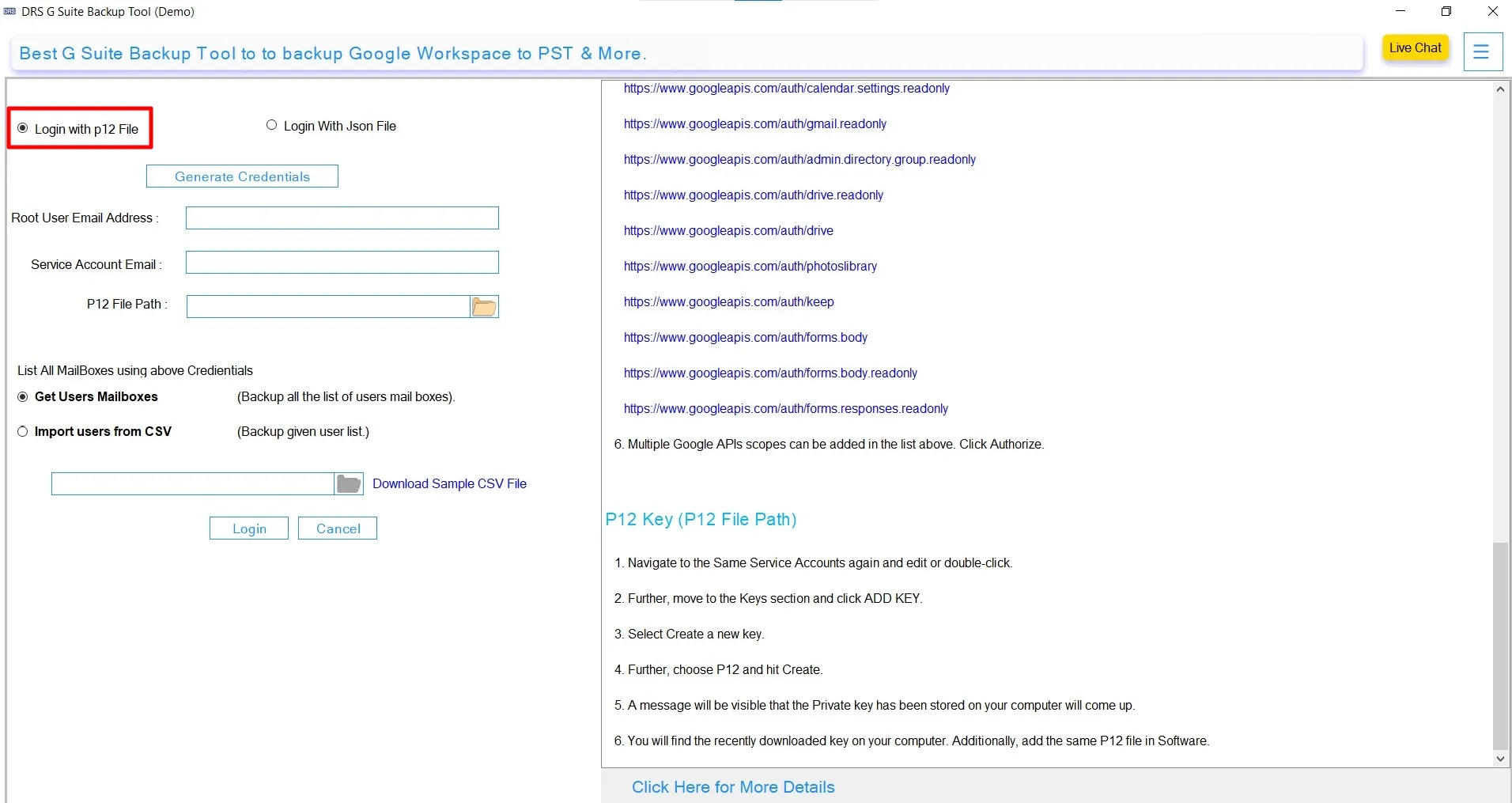Select Login With Json File option
Screen dimensions: 1512x803
(331, 126)
